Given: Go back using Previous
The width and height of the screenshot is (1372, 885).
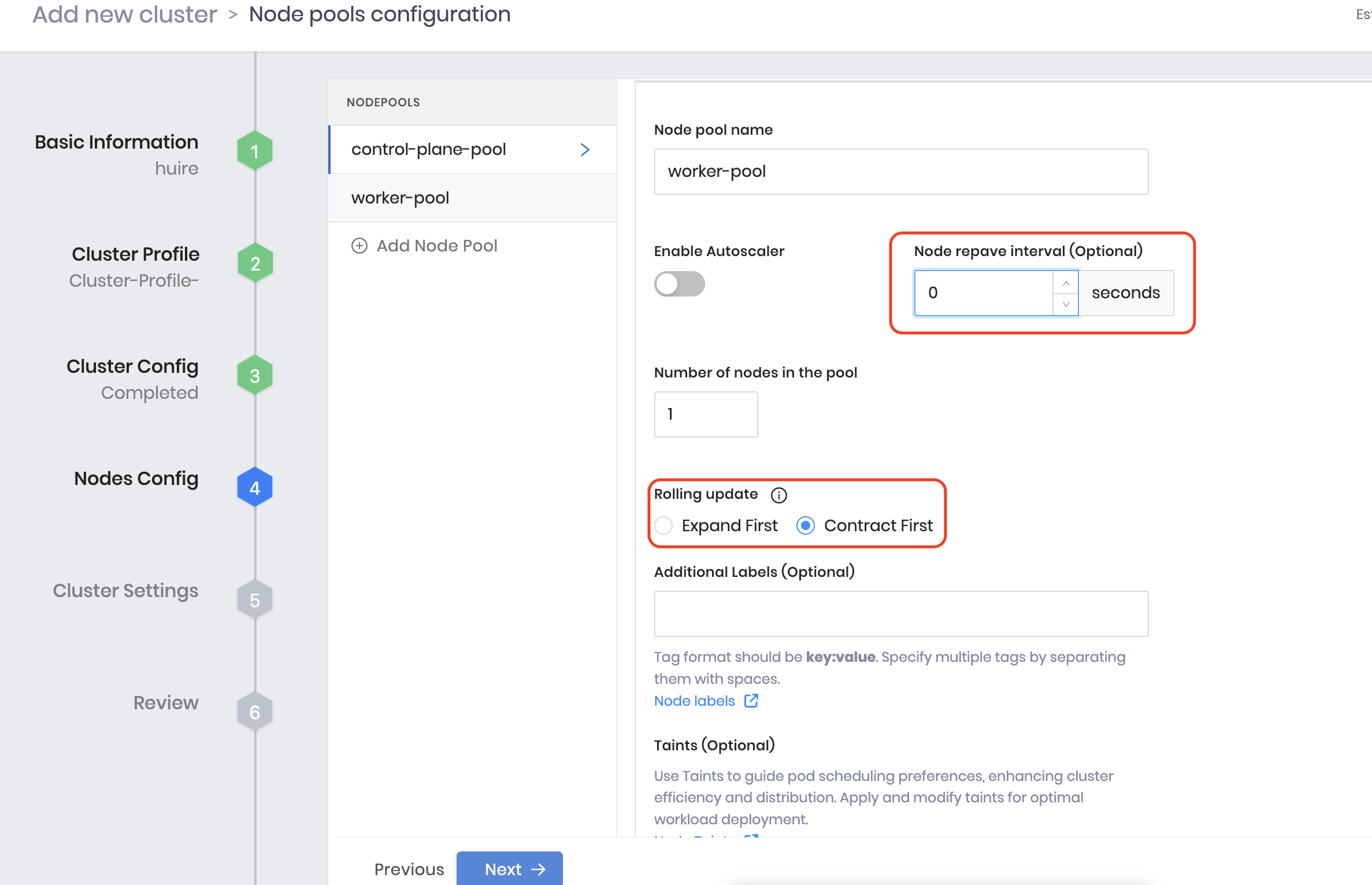Looking at the screenshot, I should click(x=409, y=869).
